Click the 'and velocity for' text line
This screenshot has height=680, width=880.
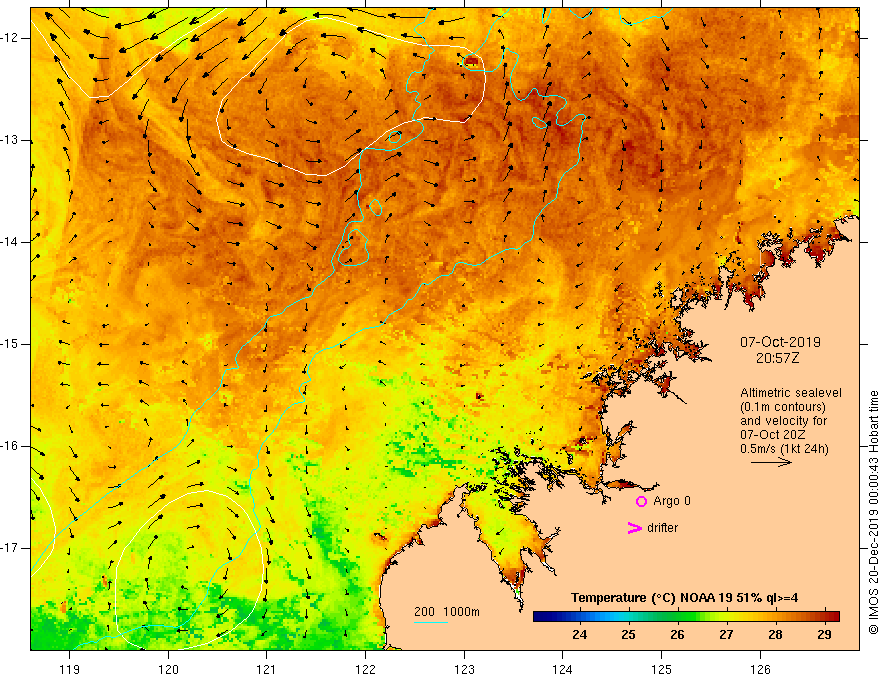point(783,421)
